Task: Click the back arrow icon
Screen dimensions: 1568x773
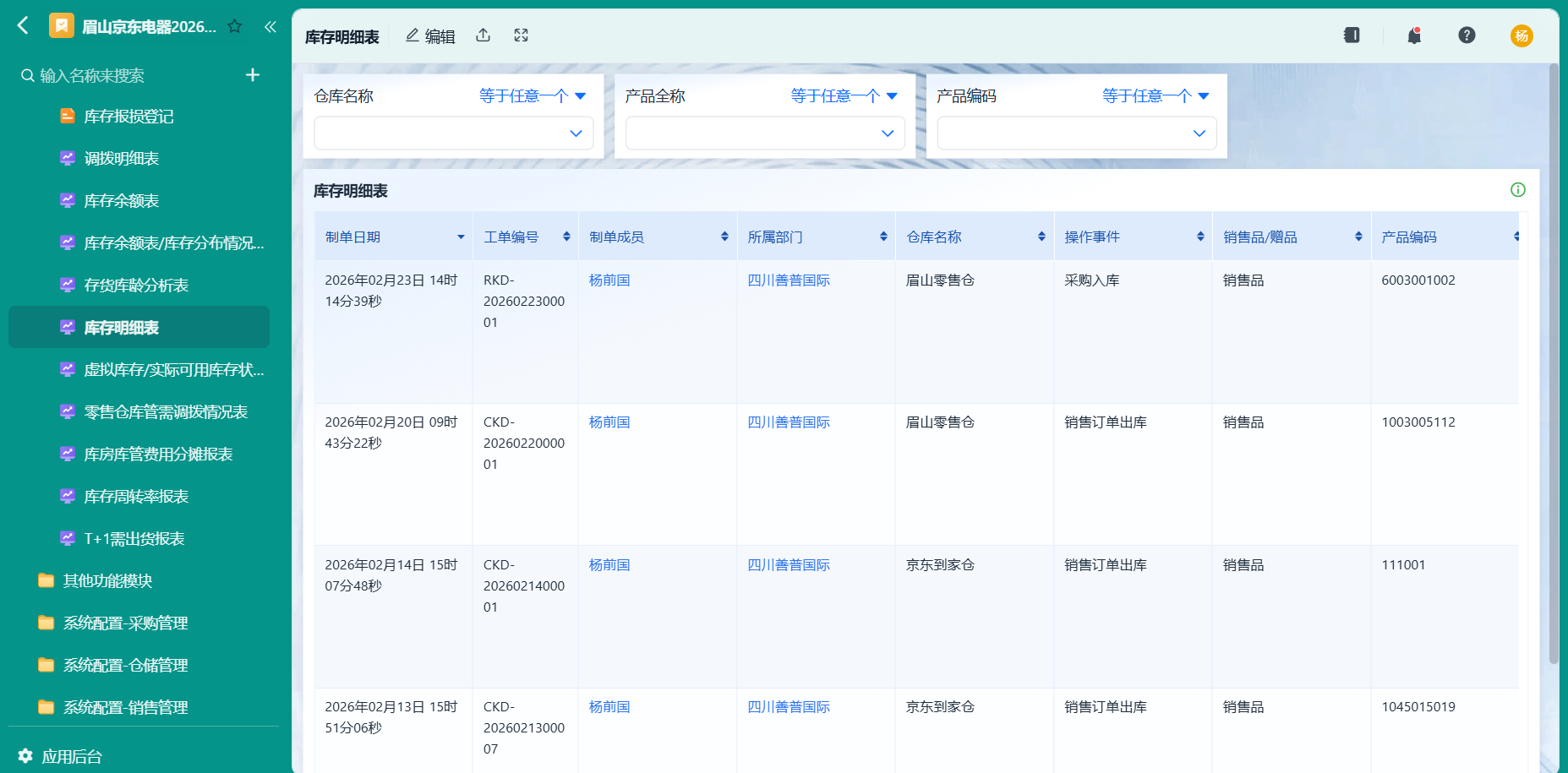Action: click(x=23, y=26)
